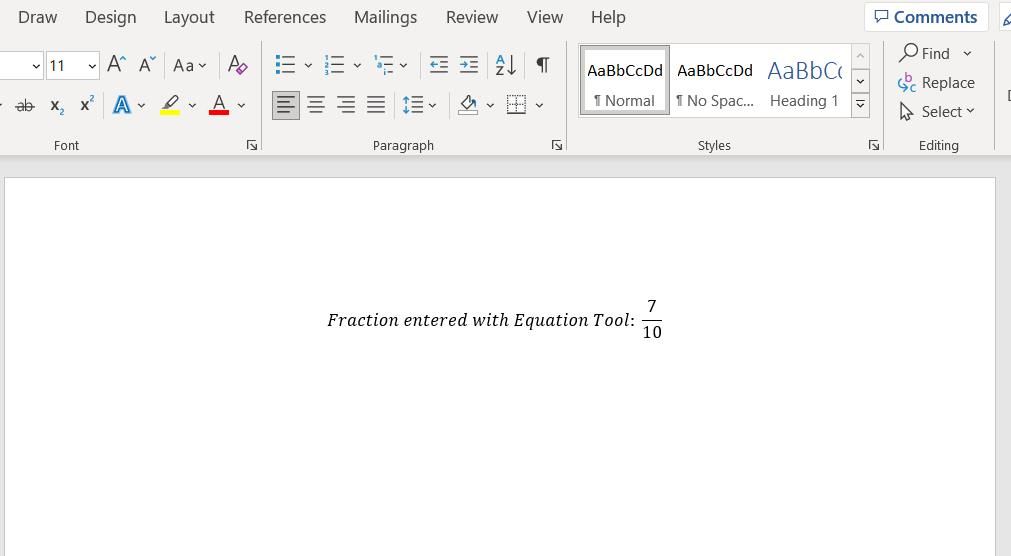Screen dimensions: 1011x556
Task: Open the Font dialog launcher
Action: [x=252, y=145]
